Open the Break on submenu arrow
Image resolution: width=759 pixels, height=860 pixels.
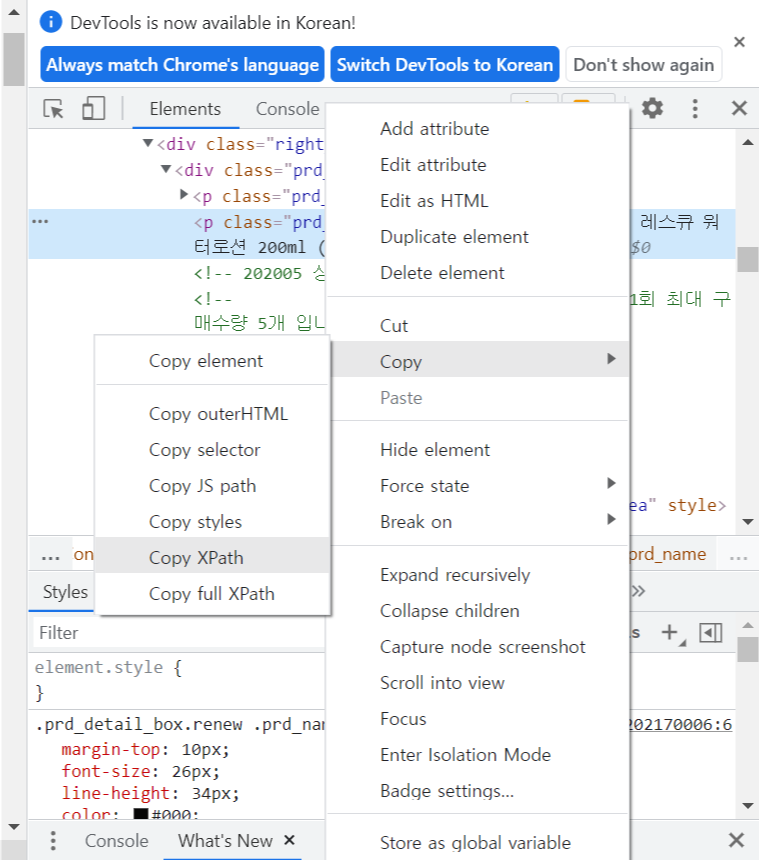611,519
